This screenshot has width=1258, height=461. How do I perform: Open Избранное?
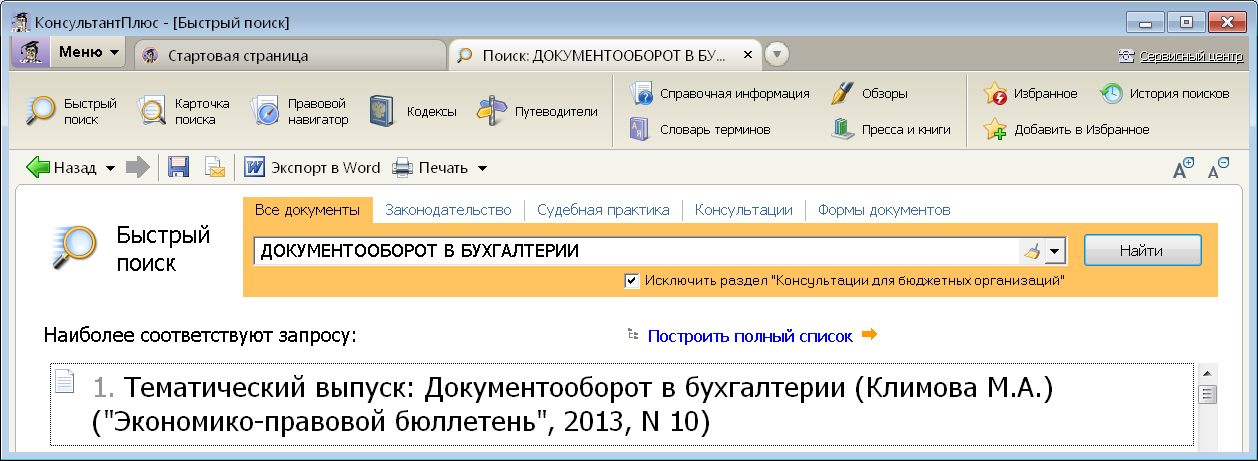point(1030,94)
